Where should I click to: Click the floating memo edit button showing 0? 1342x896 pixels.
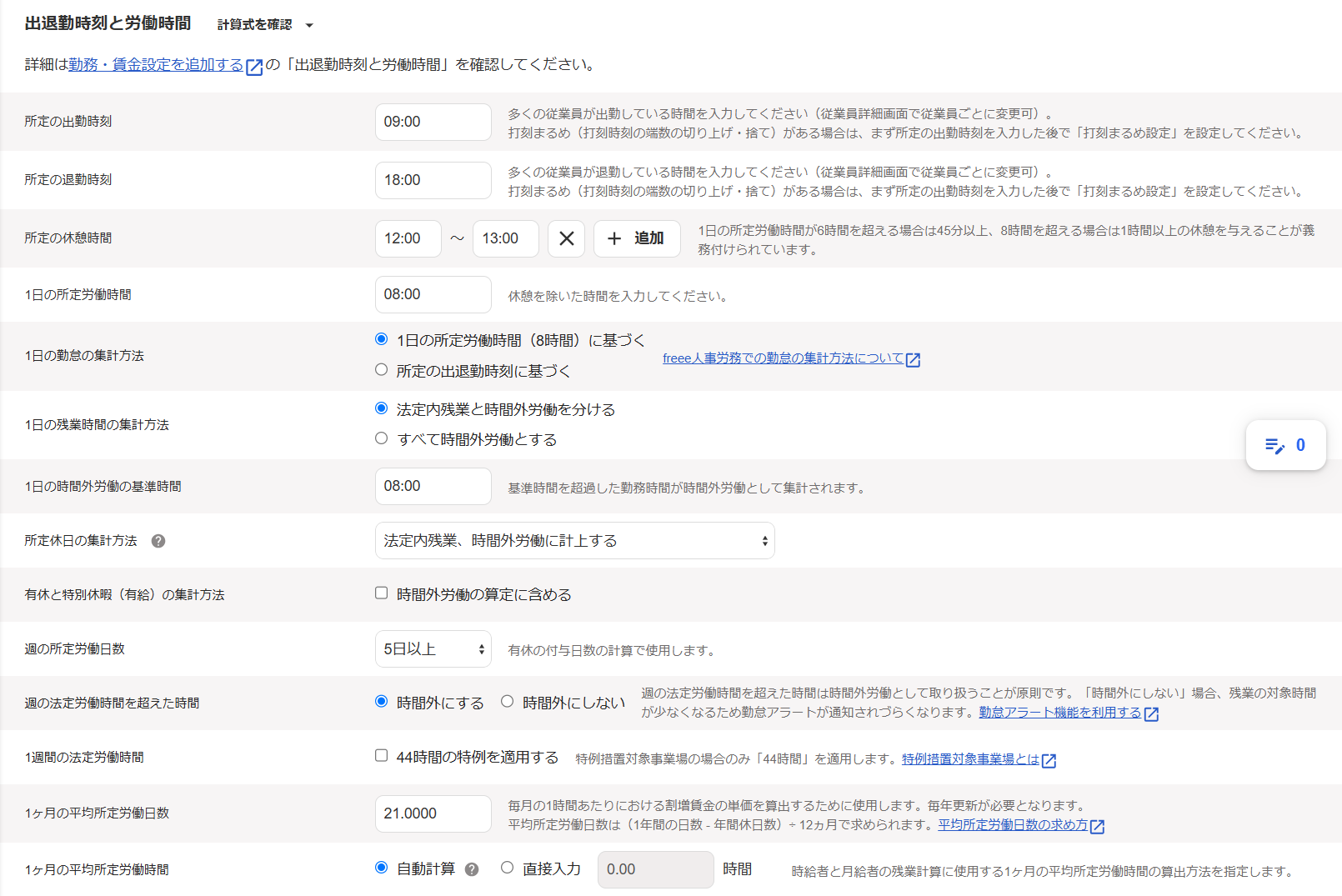tap(1285, 445)
